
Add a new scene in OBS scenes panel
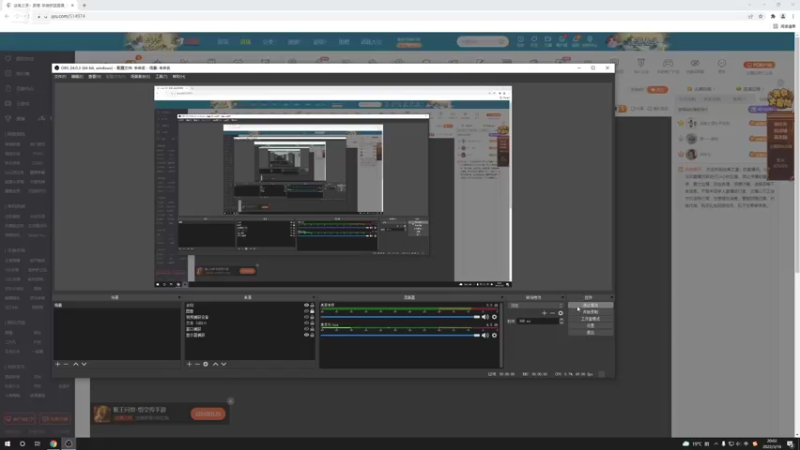pyautogui.click(x=58, y=364)
